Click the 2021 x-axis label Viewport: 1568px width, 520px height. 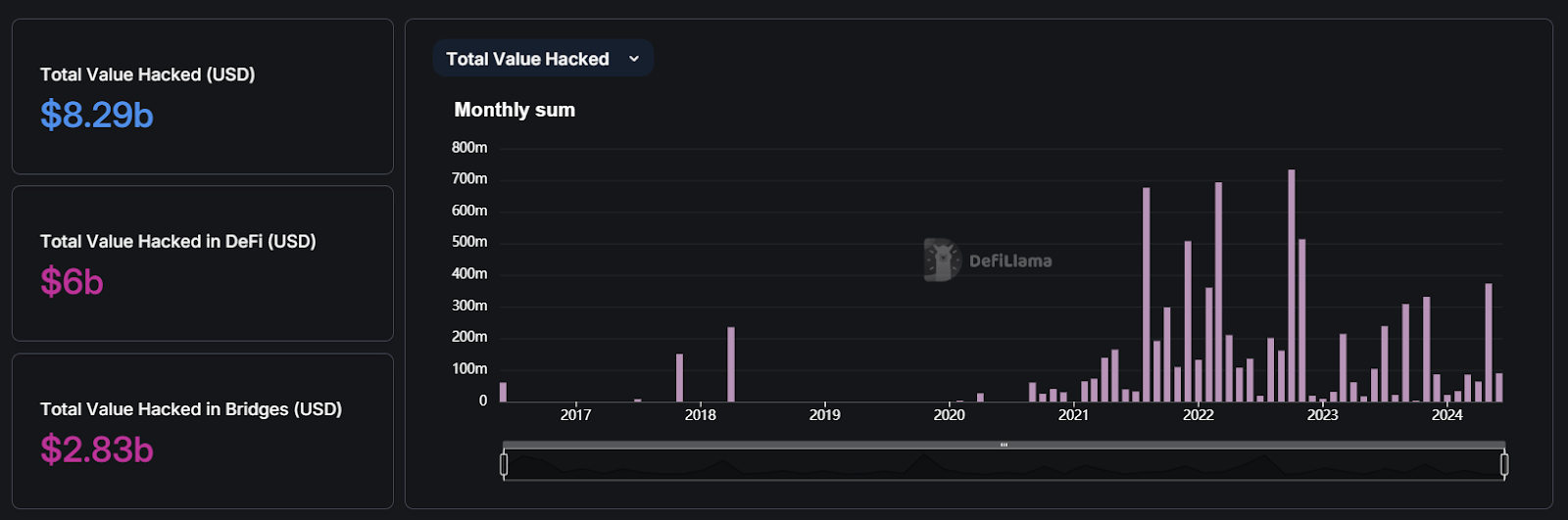[1073, 415]
